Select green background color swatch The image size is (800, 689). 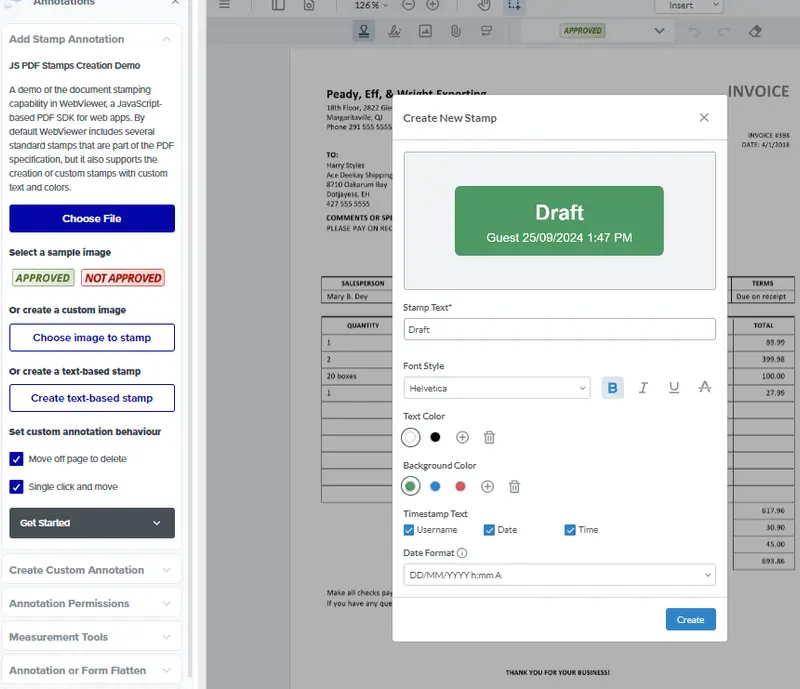click(411, 486)
